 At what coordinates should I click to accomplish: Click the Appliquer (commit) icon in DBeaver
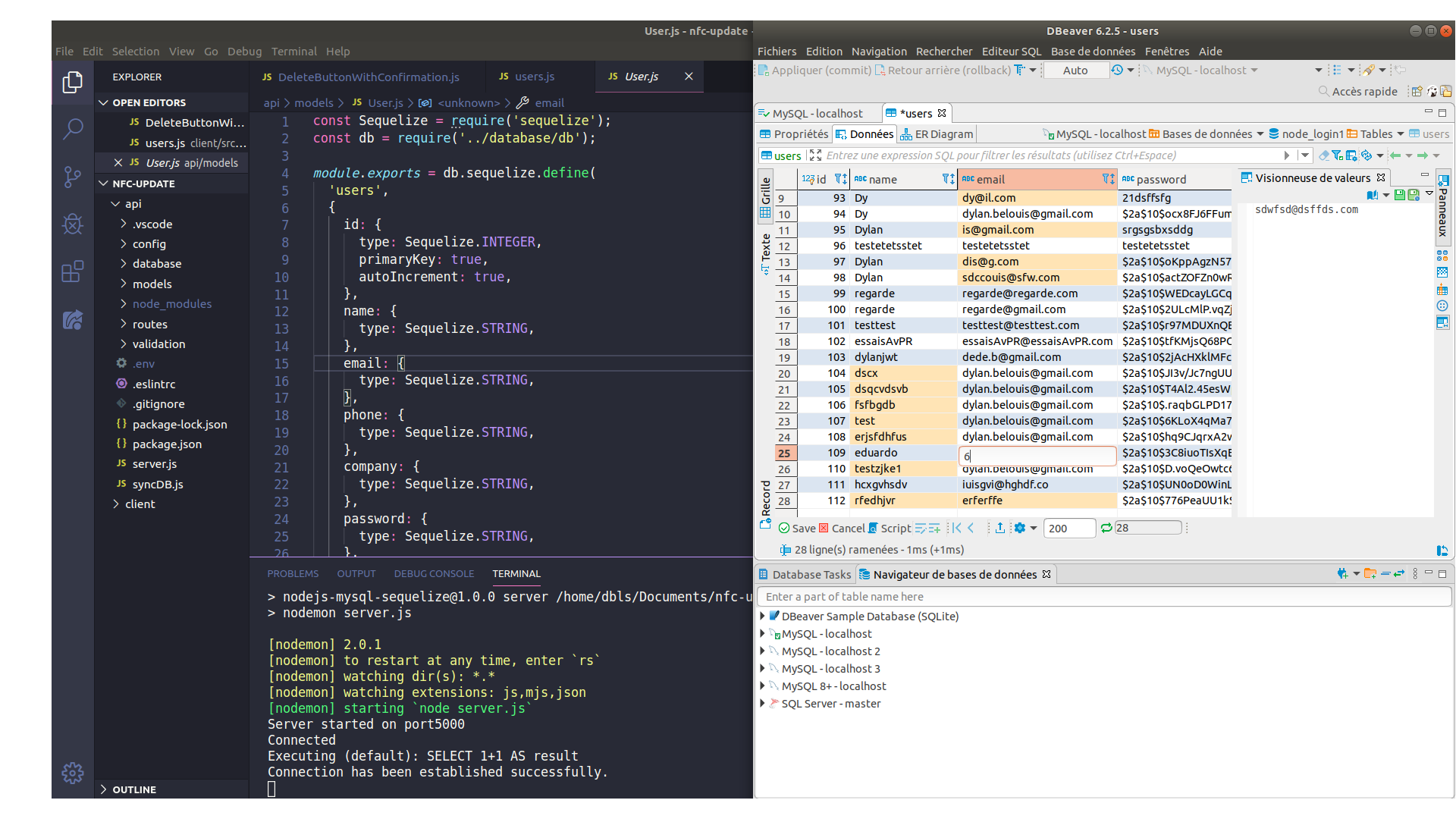764,70
